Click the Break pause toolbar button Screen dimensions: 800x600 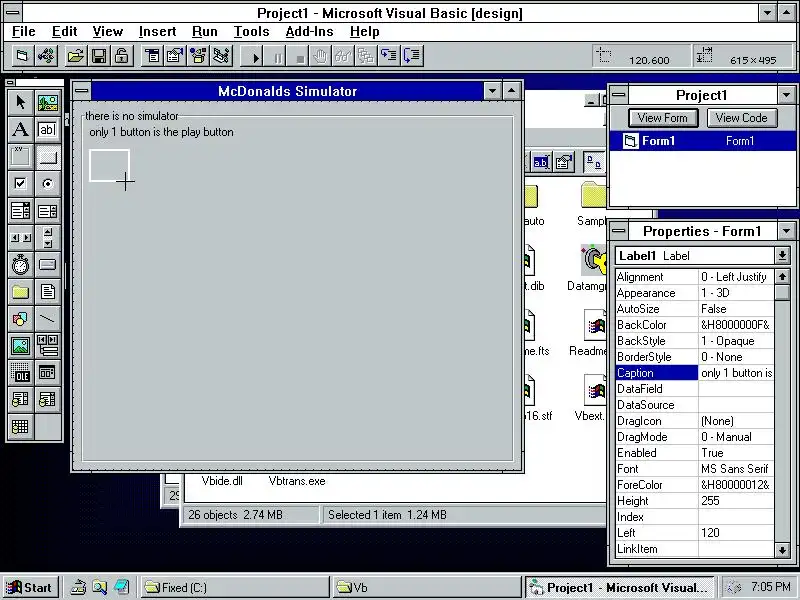(277, 56)
